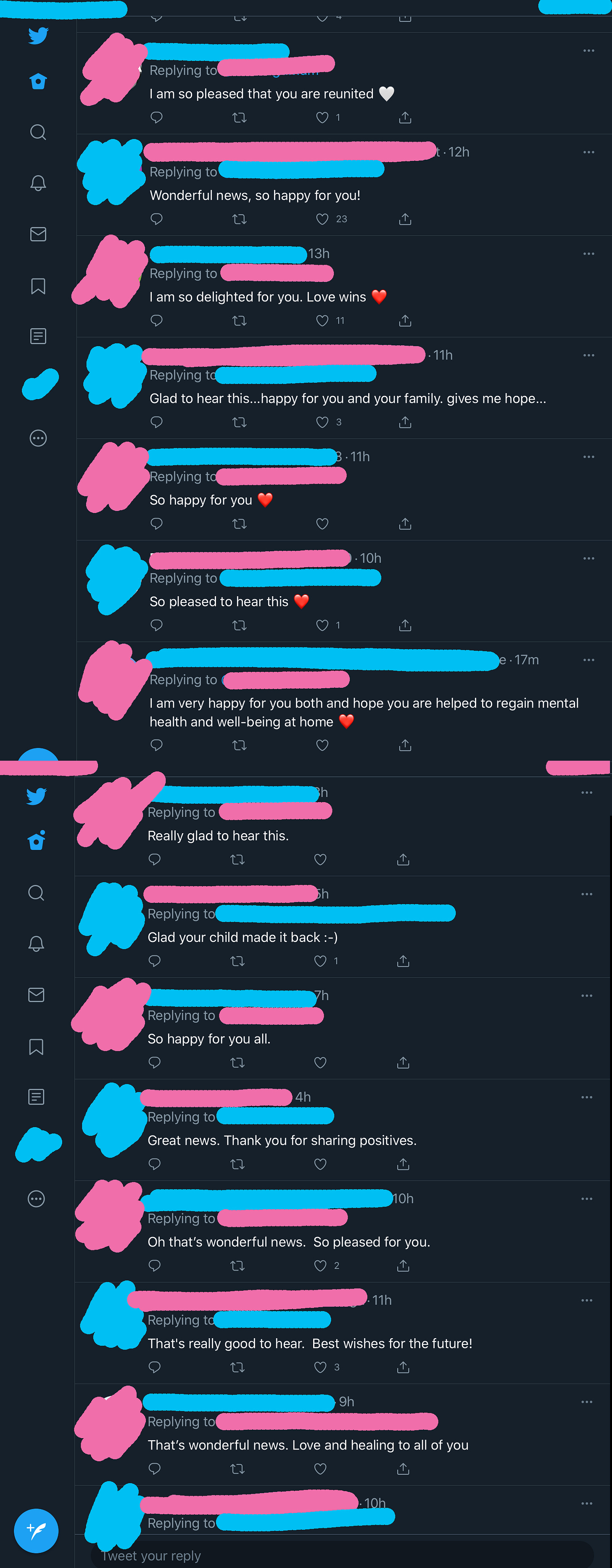The width and height of the screenshot is (612, 1568).
Task: Like the "Wonderful news, so happy for you!" reply
Action: coord(322,219)
